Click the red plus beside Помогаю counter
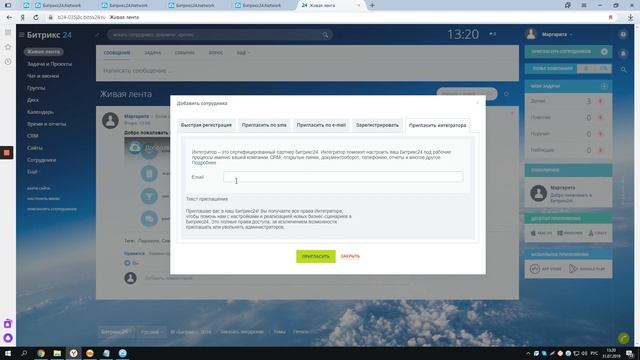Viewport: 640px width, 360px height. (600, 118)
